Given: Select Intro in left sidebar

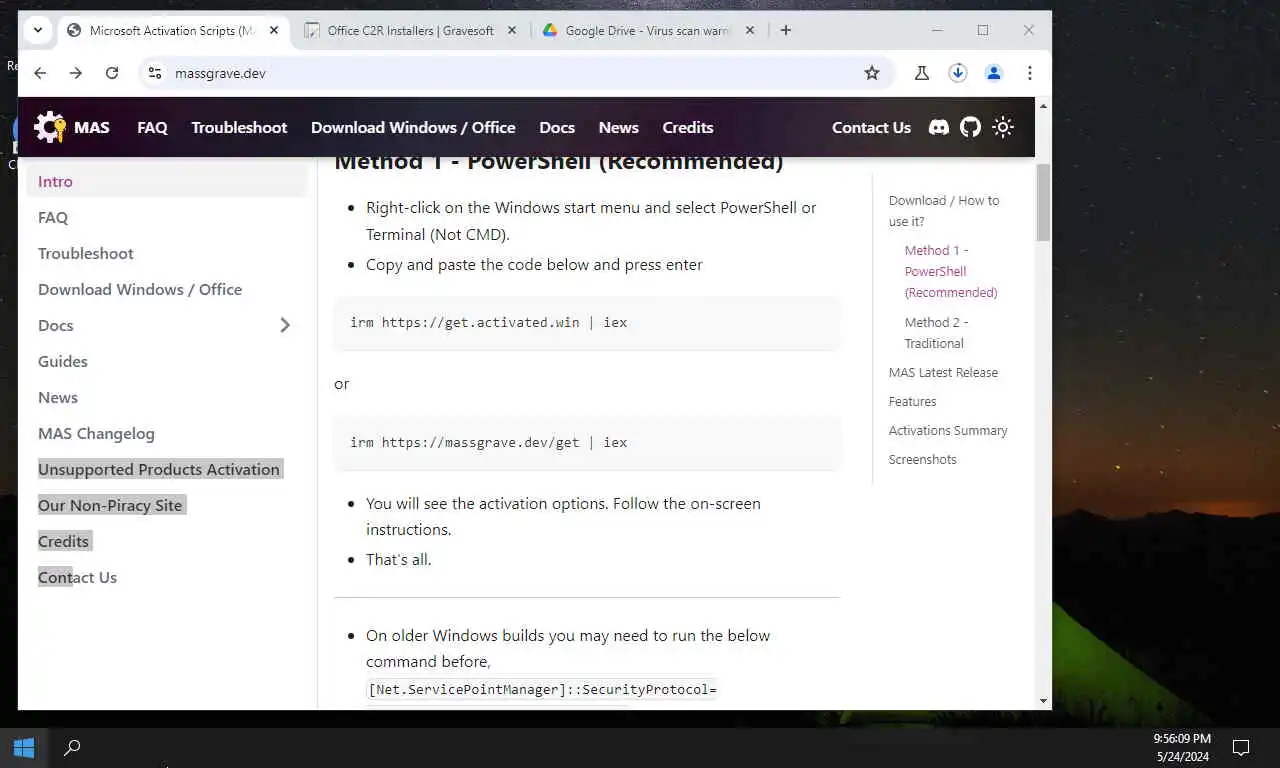Looking at the screenshot, I should pos(167,181).
